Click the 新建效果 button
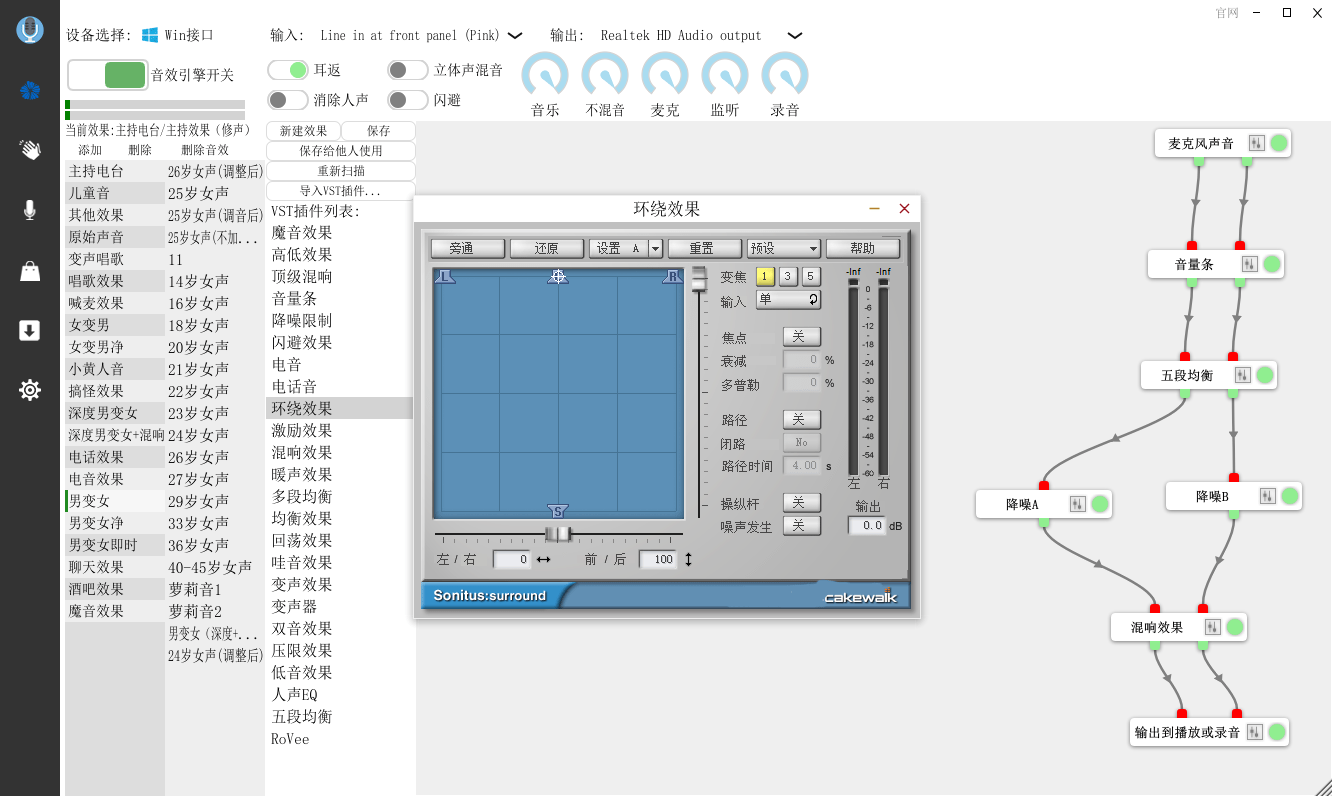1332x796 pixels. click(303, 131)
